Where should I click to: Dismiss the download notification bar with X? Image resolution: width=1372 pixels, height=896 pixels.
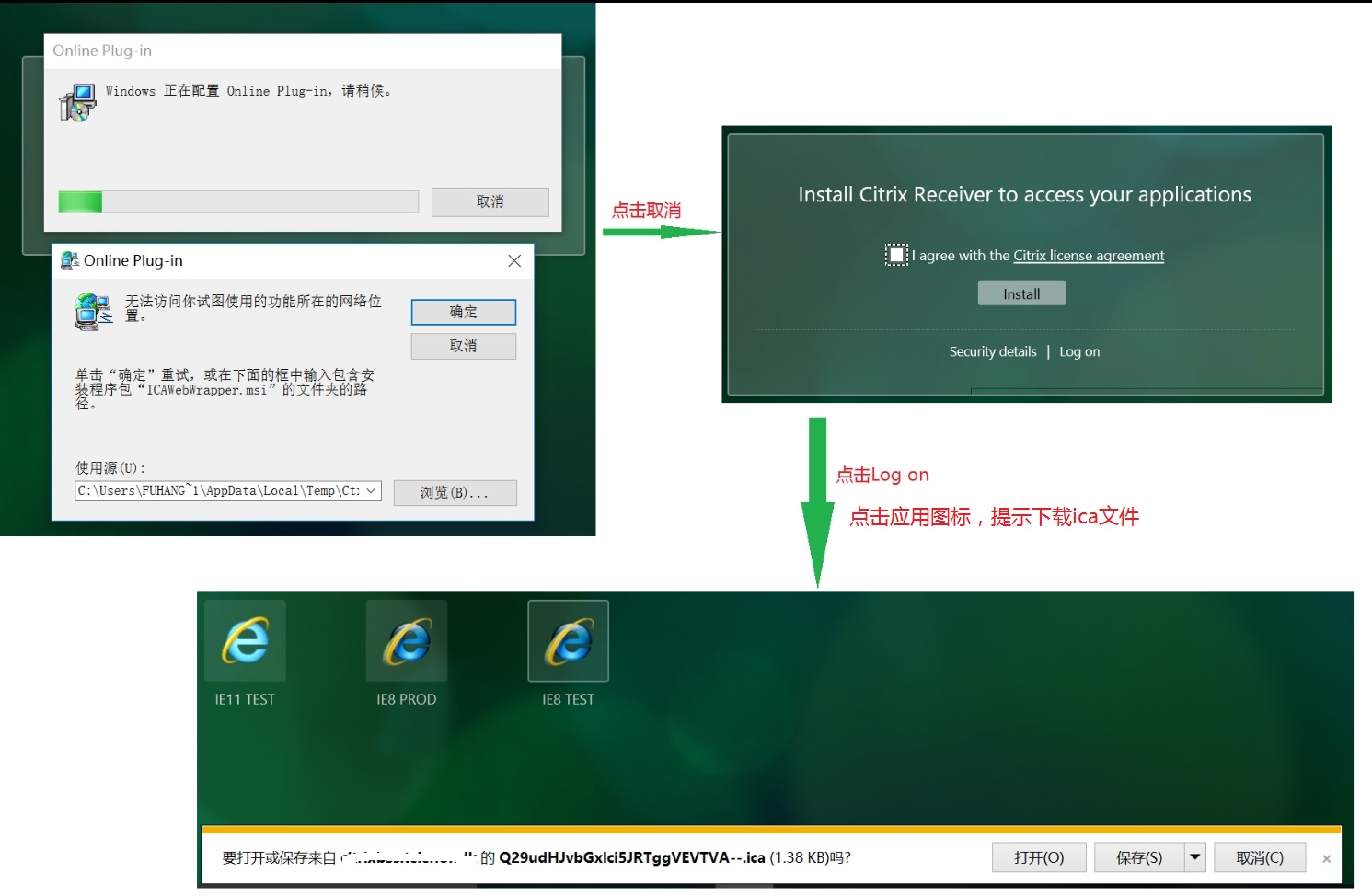(1326, 858)
